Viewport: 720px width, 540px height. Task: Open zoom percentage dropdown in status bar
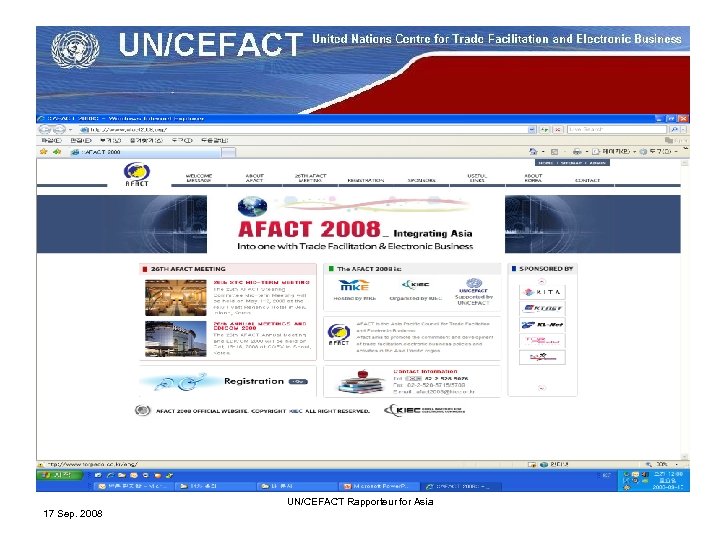click(x=675, y=465)
